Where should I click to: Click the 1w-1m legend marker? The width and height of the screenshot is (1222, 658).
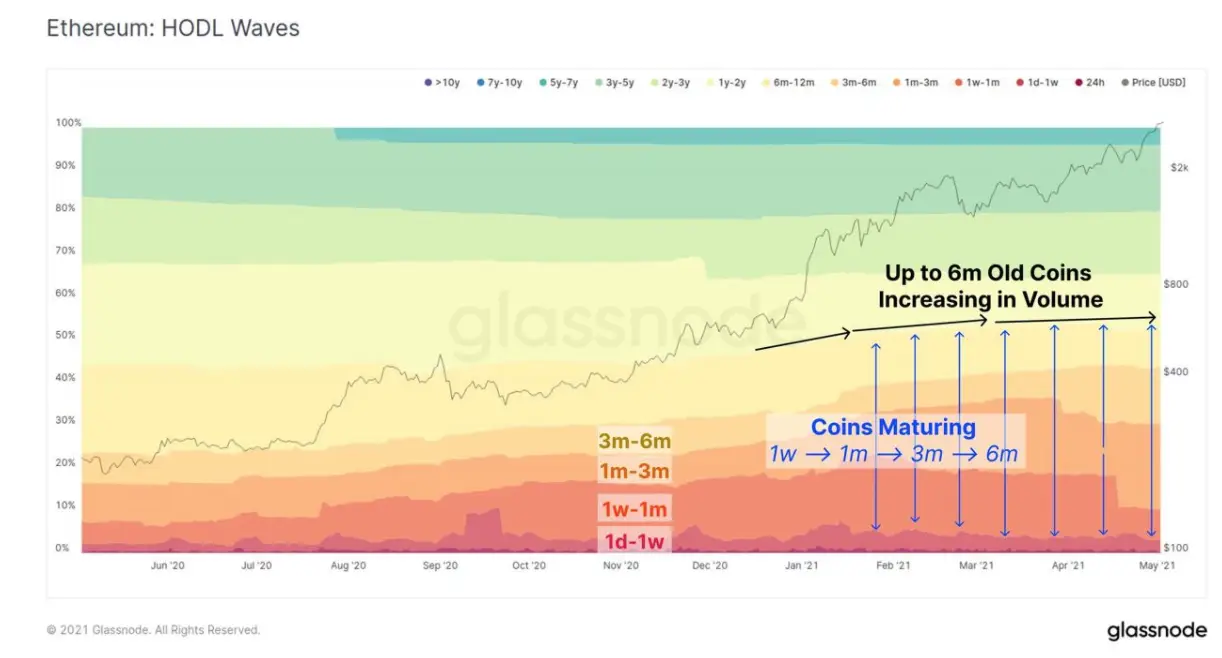(x=957, y=83)
